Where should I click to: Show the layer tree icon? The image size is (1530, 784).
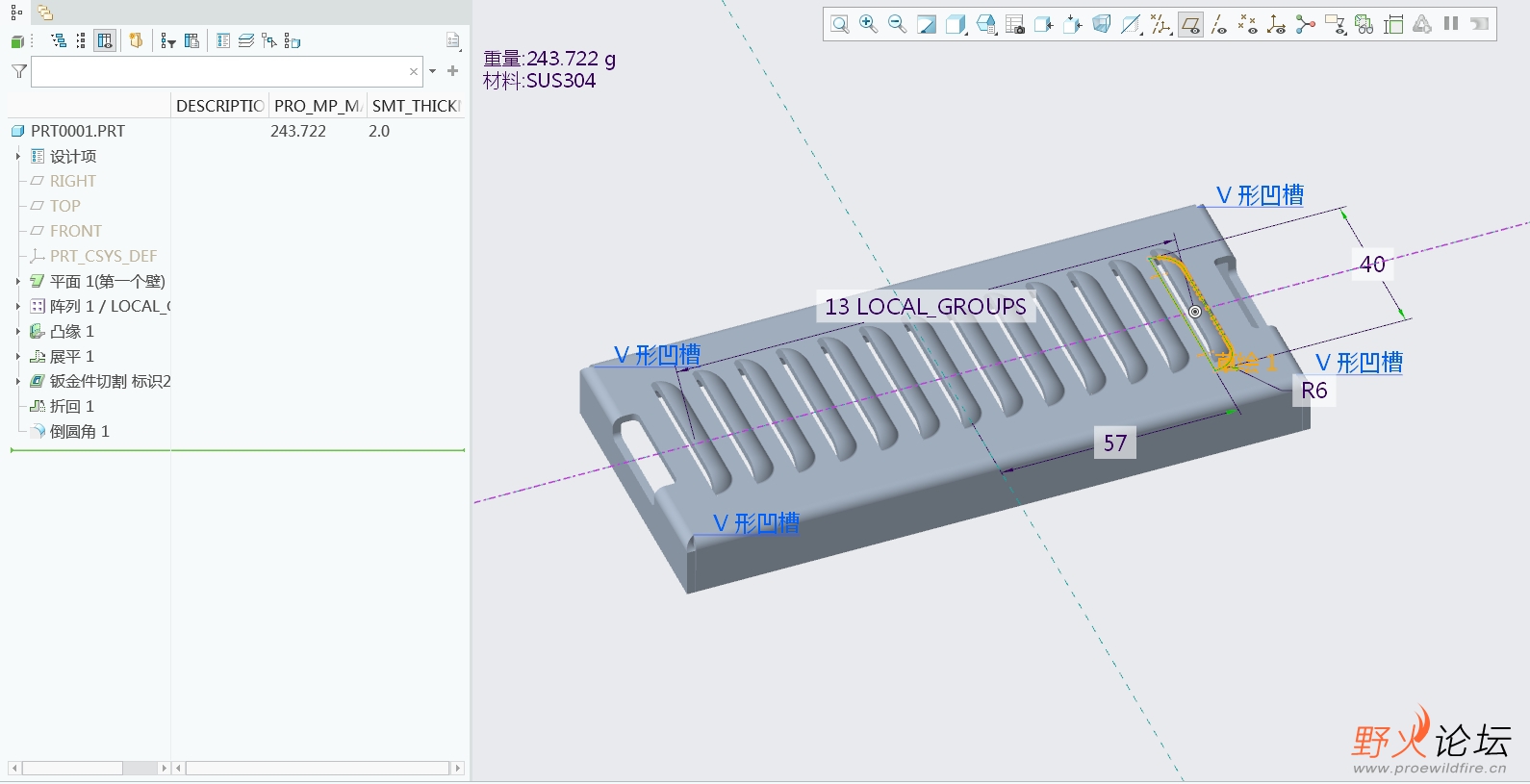246,40
